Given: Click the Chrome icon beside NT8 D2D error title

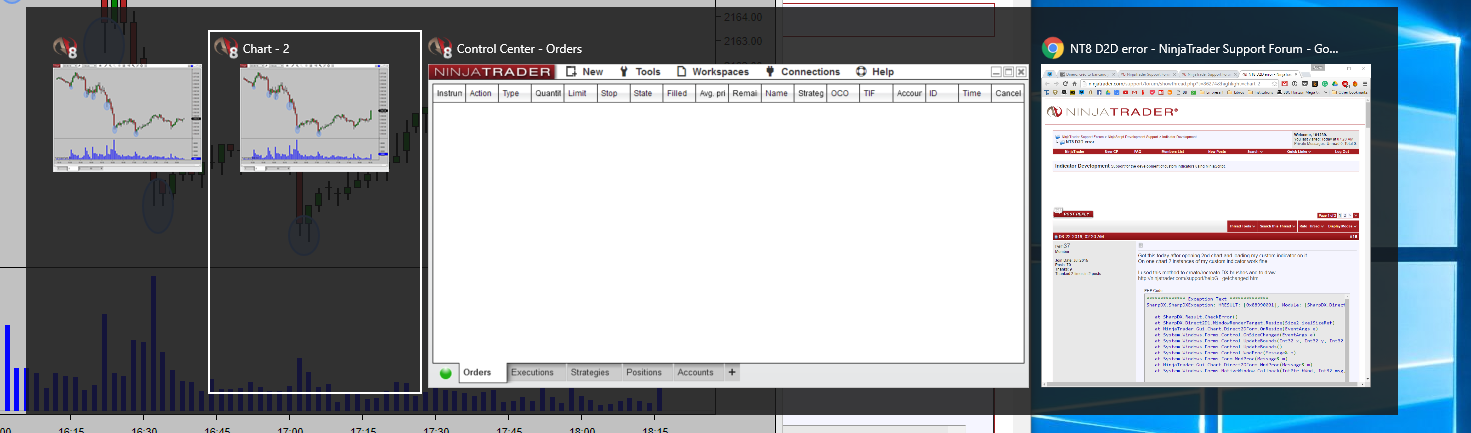Looking at the screenshot, I should (1052, 48).
